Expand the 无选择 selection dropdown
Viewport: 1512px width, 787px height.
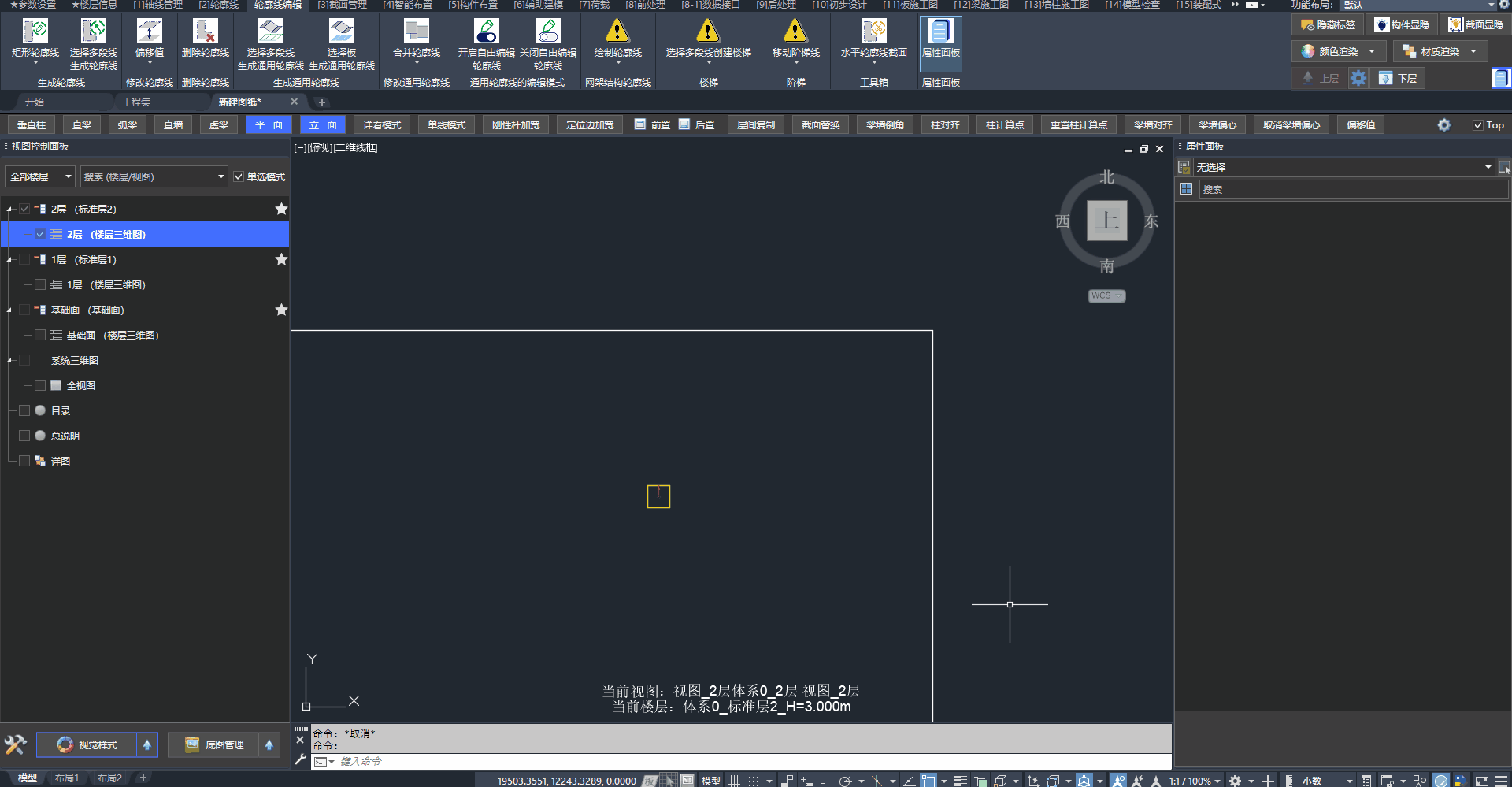tap(1488, 168)
